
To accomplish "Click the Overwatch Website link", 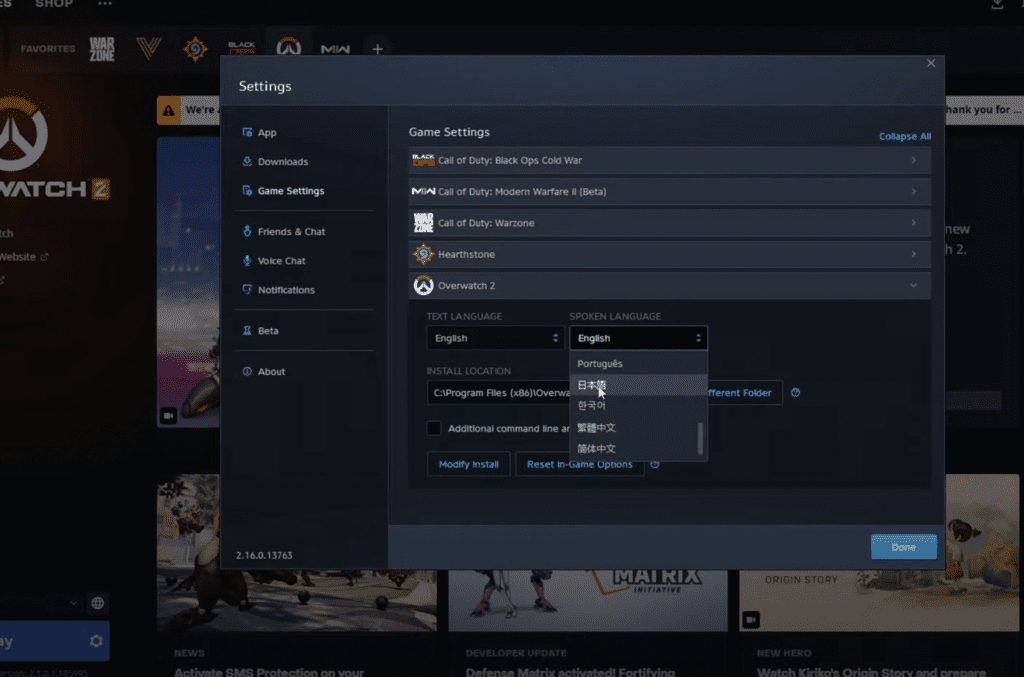I will tap(23, 257).
